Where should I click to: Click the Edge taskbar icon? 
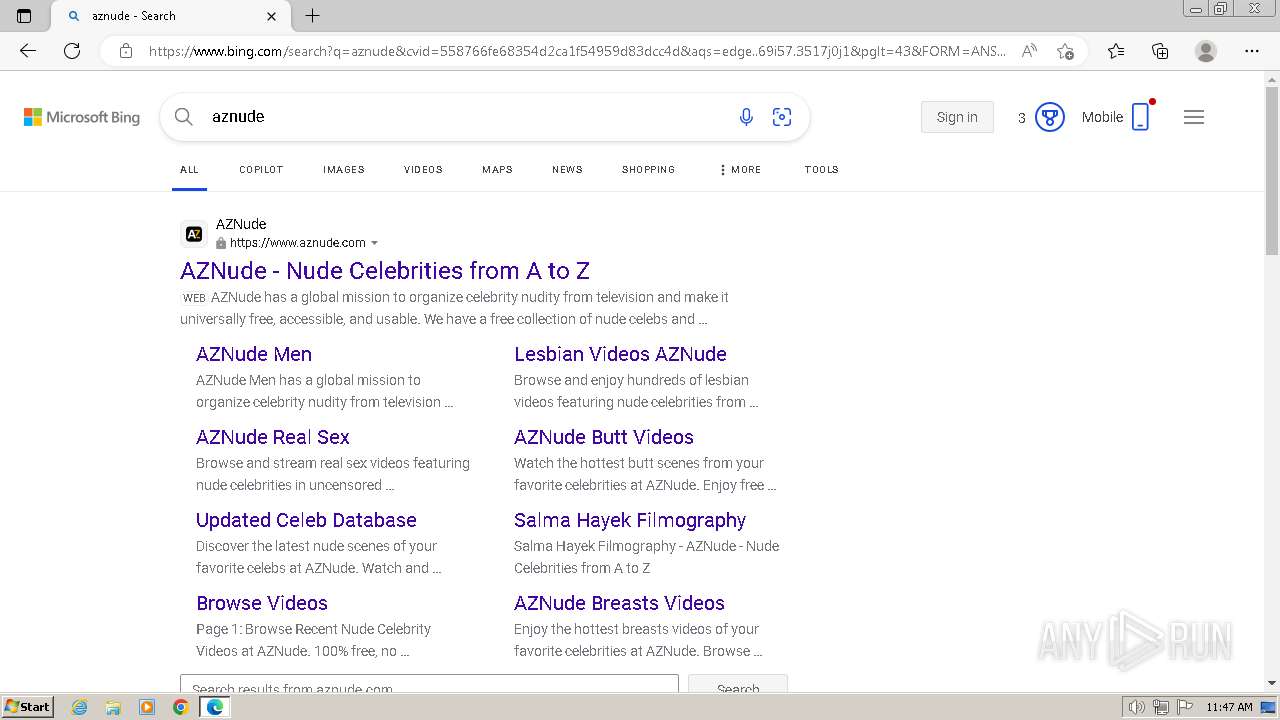click(214, 707)
